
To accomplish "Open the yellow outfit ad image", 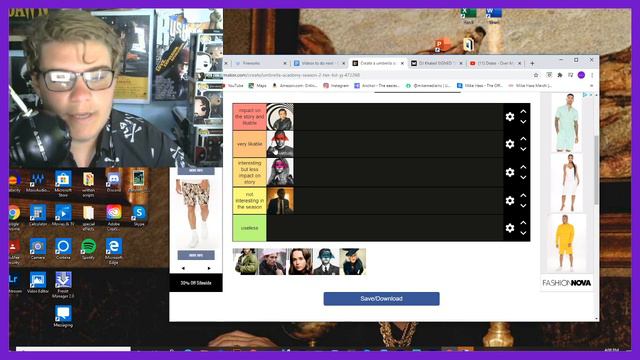I will point(566,243).
